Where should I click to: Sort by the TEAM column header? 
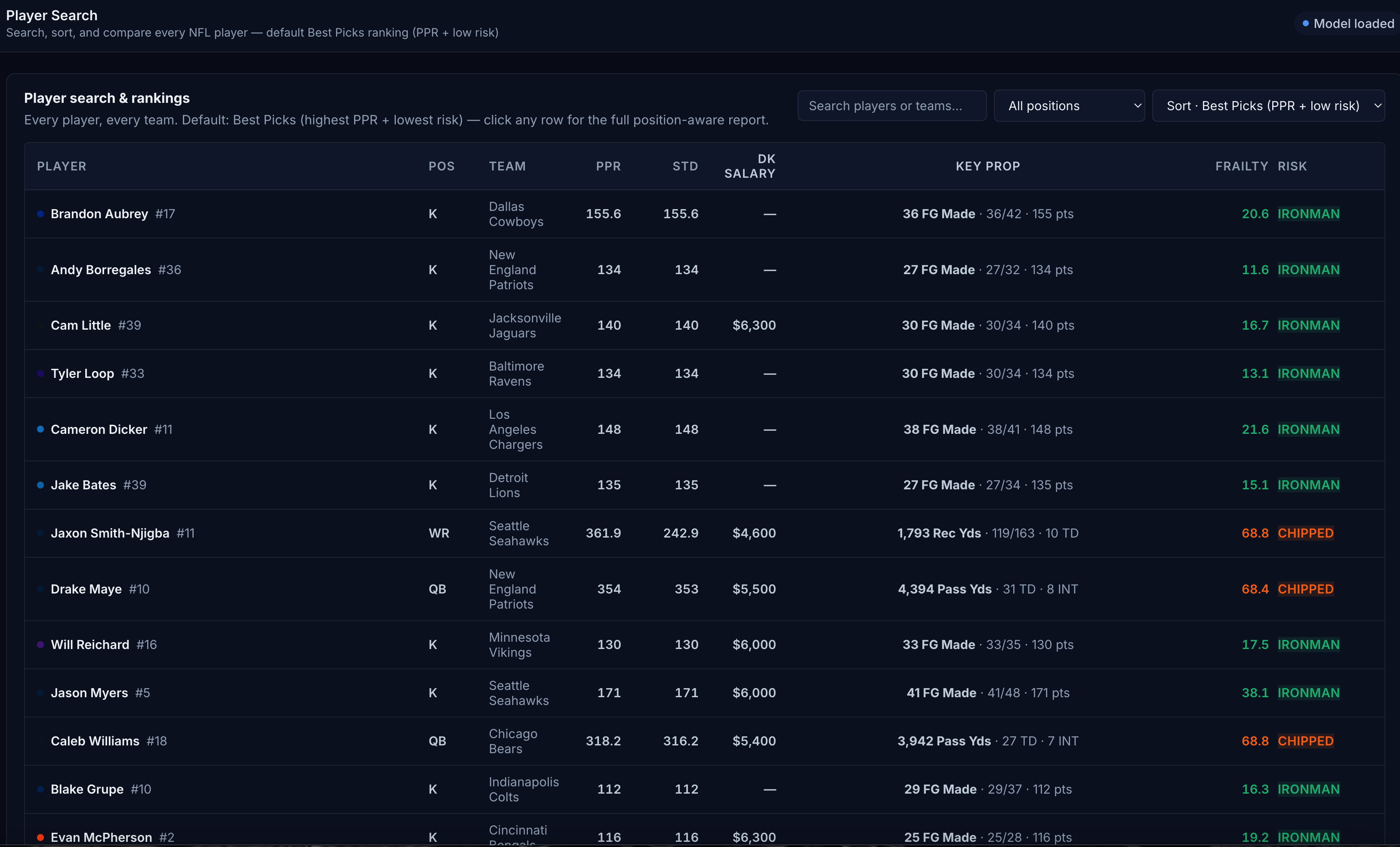click(x=507, y=166)
